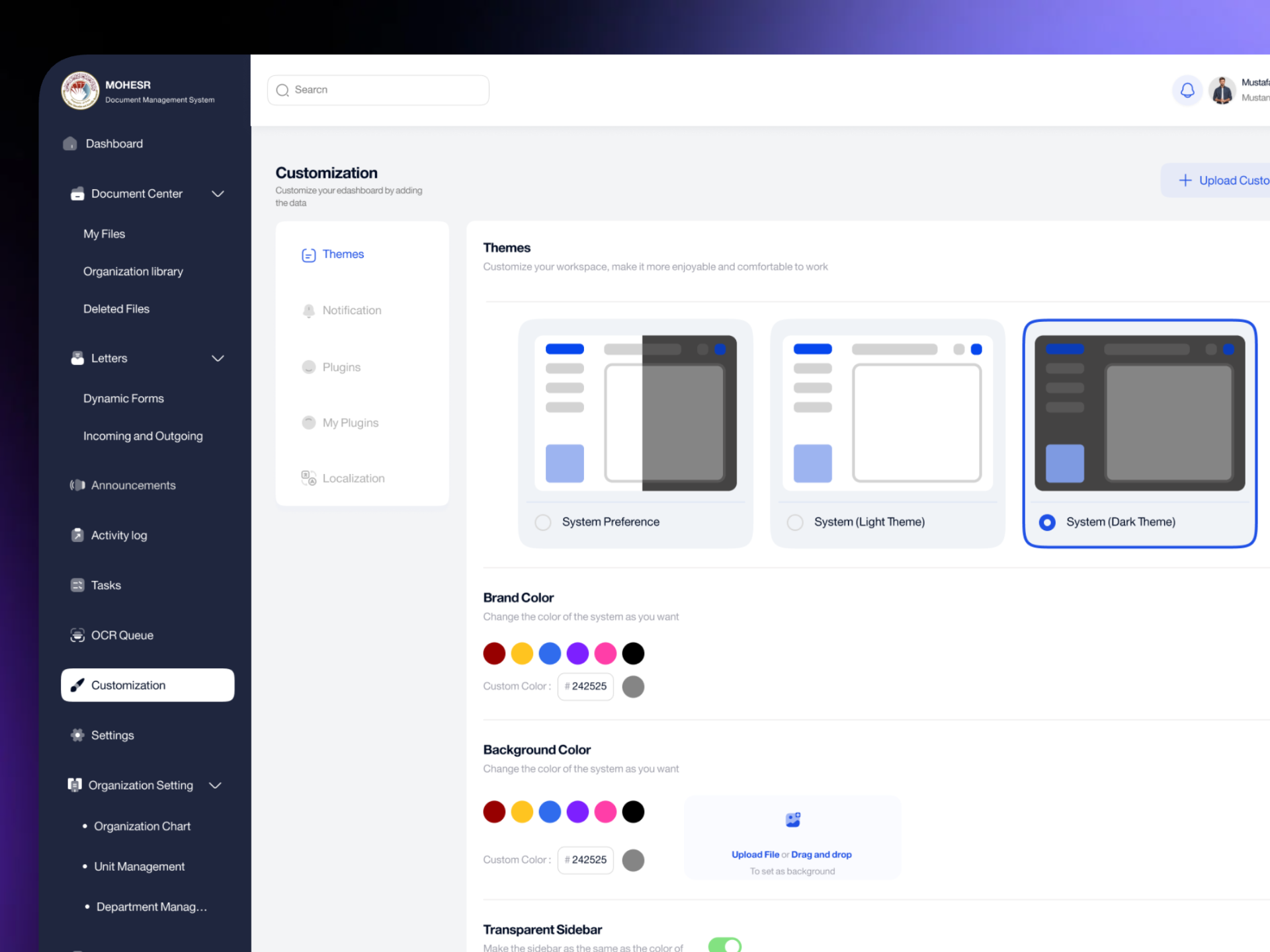Click the notification bell icon
This screenshot has width=1270, height=952.
tap(1187, 90)
